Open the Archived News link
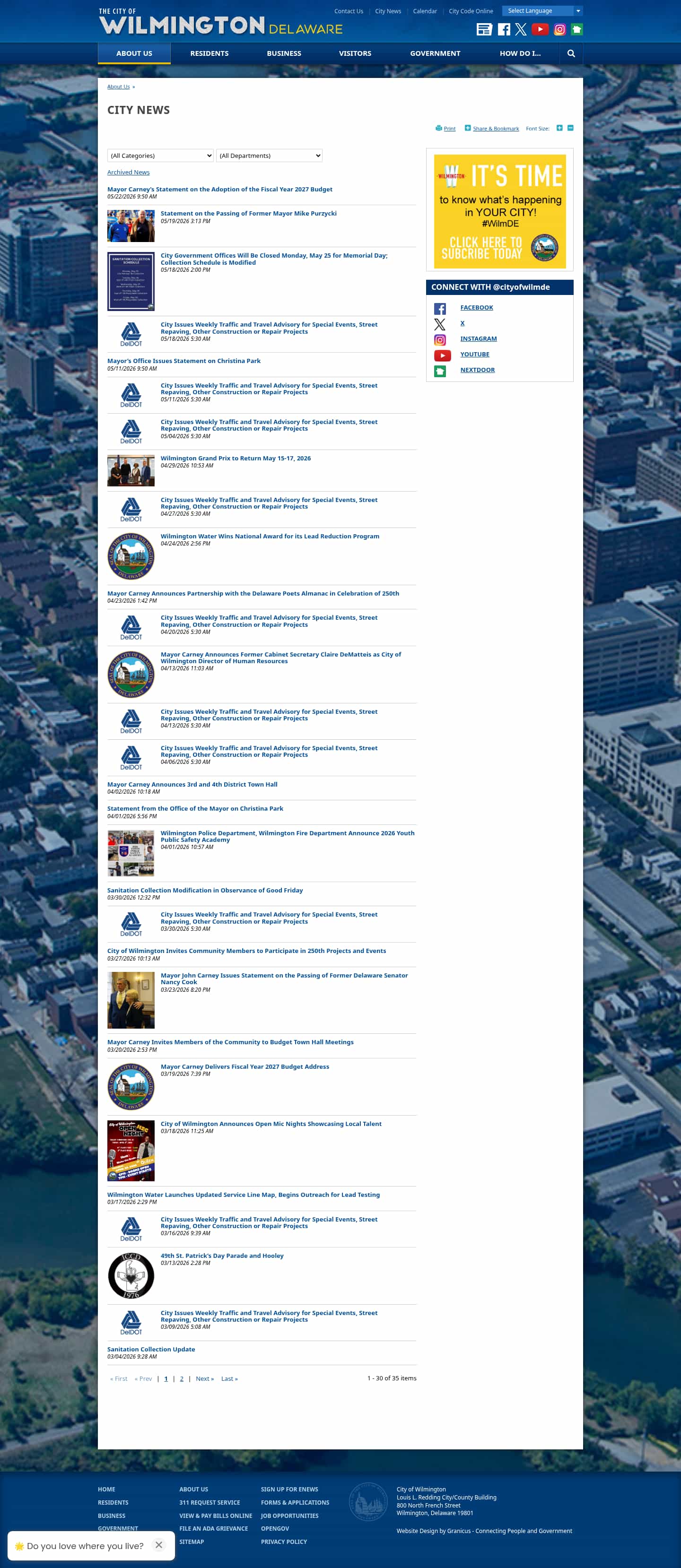681x1568 pixels. (x=129, y=172)
